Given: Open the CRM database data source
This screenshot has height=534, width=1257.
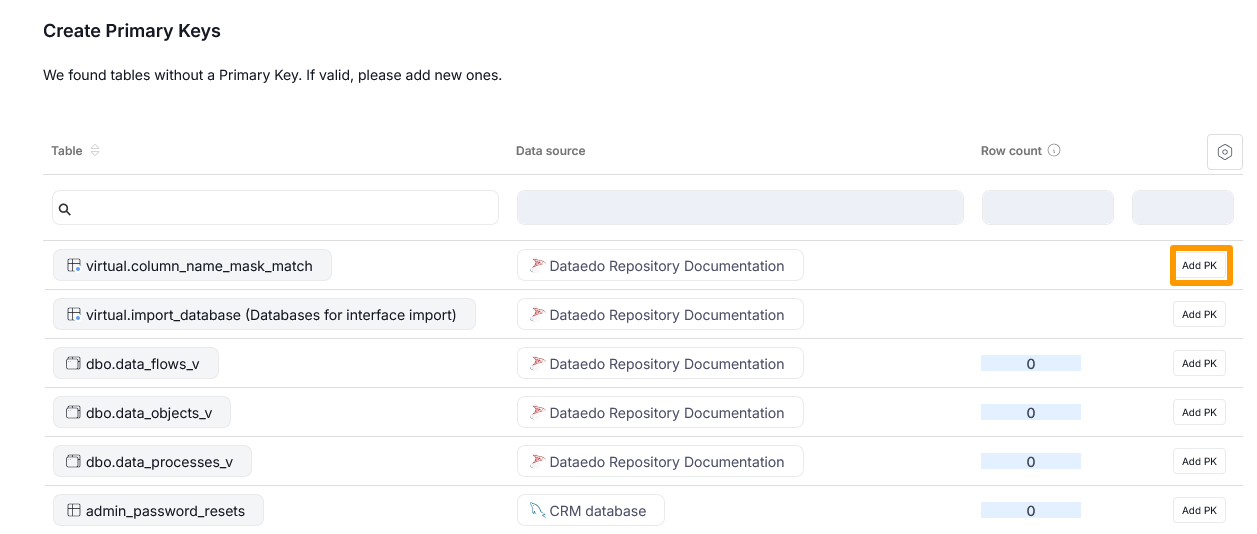Looking at the screenshot, I should click(x=597, y=511).
